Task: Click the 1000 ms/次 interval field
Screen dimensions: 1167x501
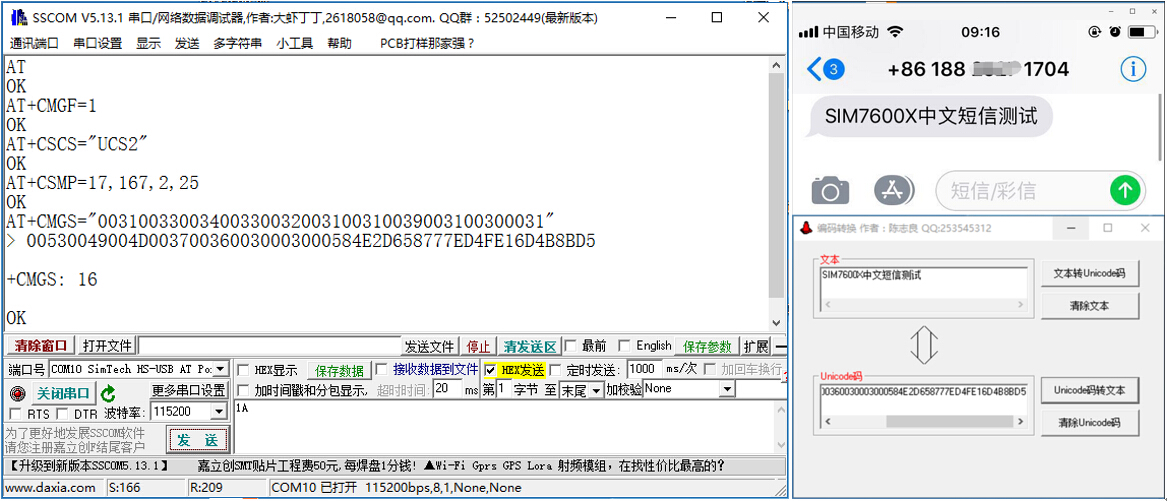Action: coord(645,369)
